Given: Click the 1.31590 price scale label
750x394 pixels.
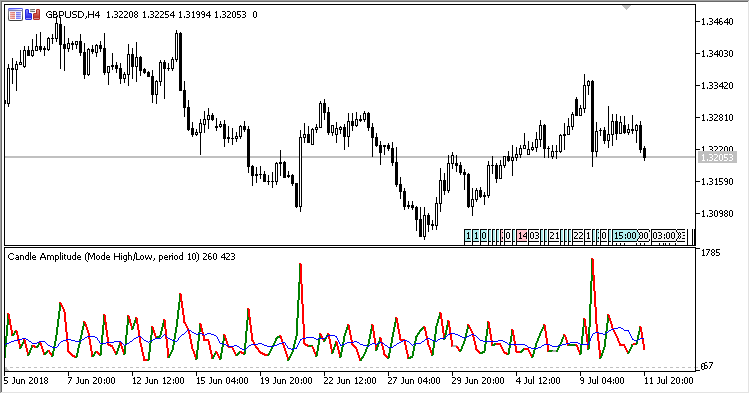Looking at the screenshot, I should pos(717,182).
